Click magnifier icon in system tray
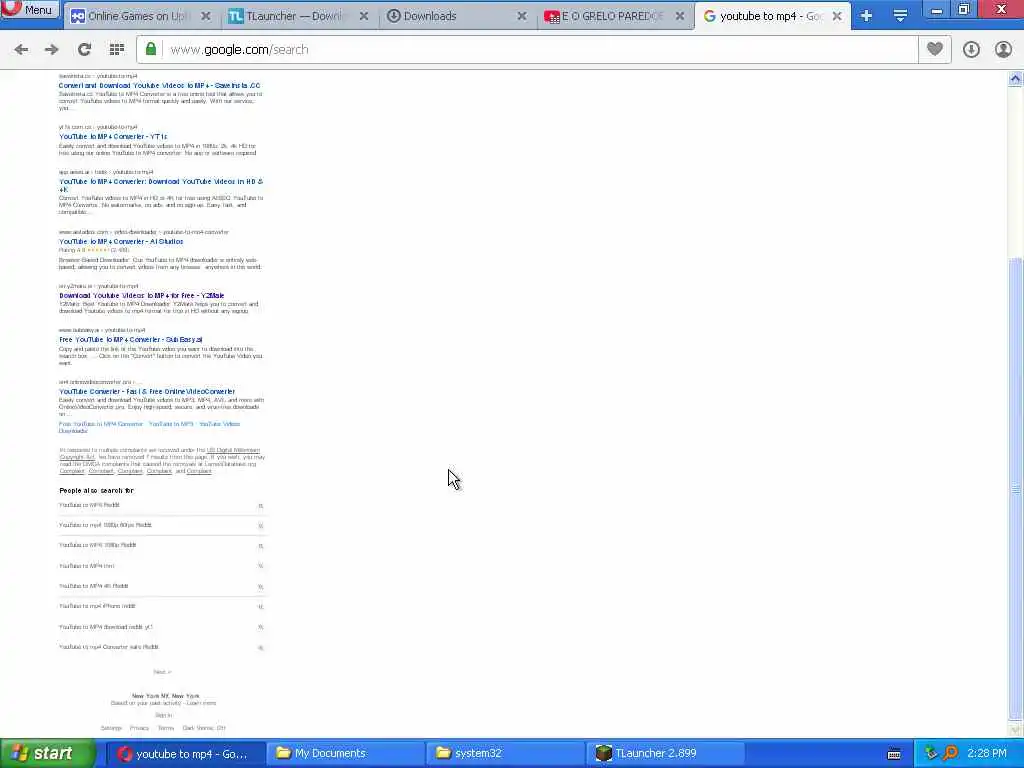The width and height of the screenshot is (1024, 768). click(x=950, y=754)
